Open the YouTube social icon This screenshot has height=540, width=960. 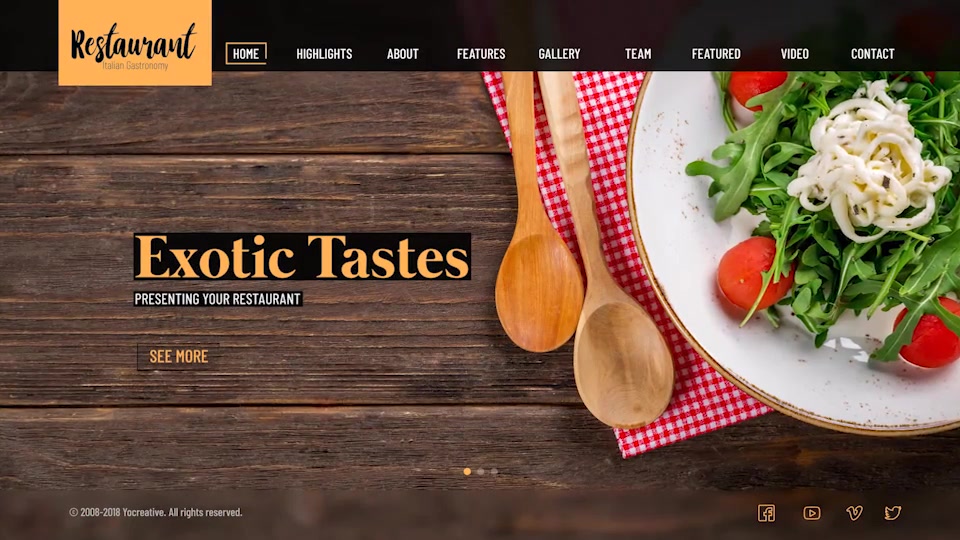pyautogui.click(x=812, y=513)
